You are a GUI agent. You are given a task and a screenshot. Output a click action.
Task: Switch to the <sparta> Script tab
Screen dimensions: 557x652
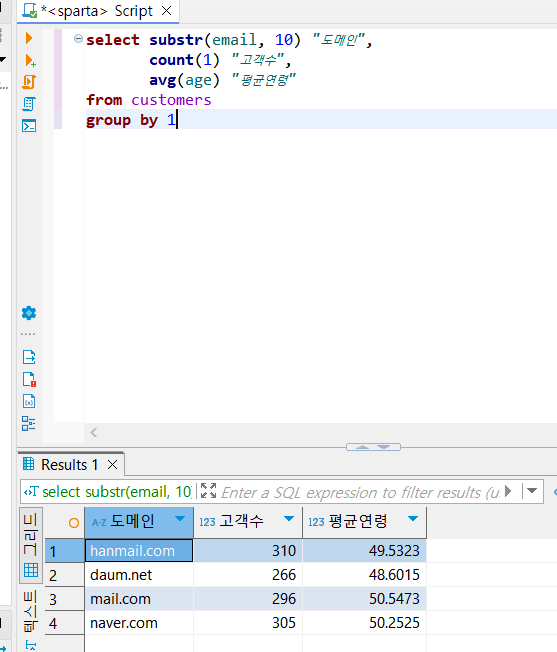[x=98, y=11]
